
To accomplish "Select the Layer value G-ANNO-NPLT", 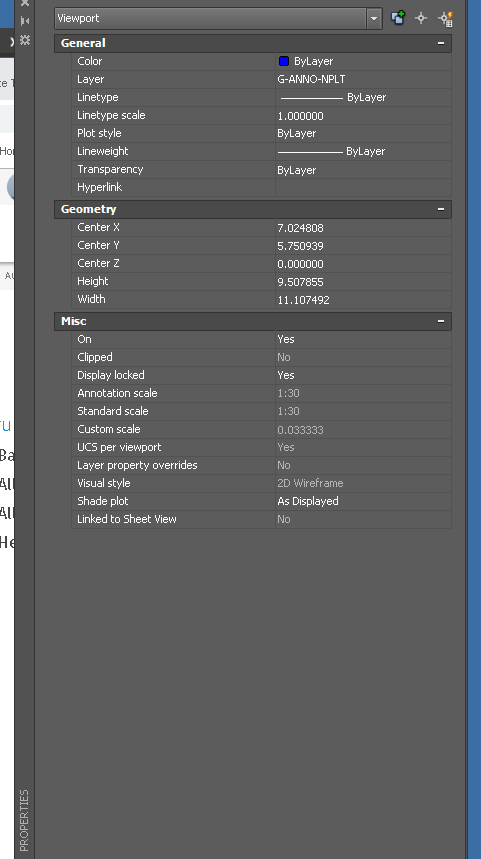I will (311, 79).
